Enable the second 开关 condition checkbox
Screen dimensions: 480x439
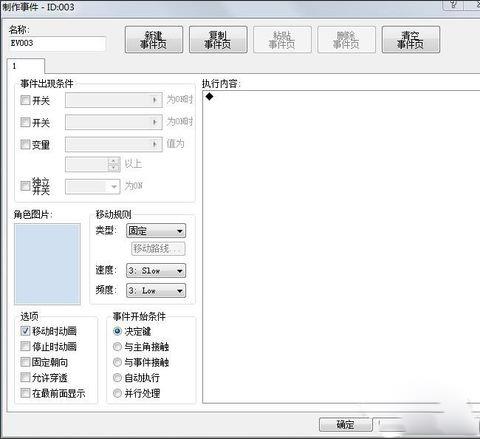pos(25,122)
